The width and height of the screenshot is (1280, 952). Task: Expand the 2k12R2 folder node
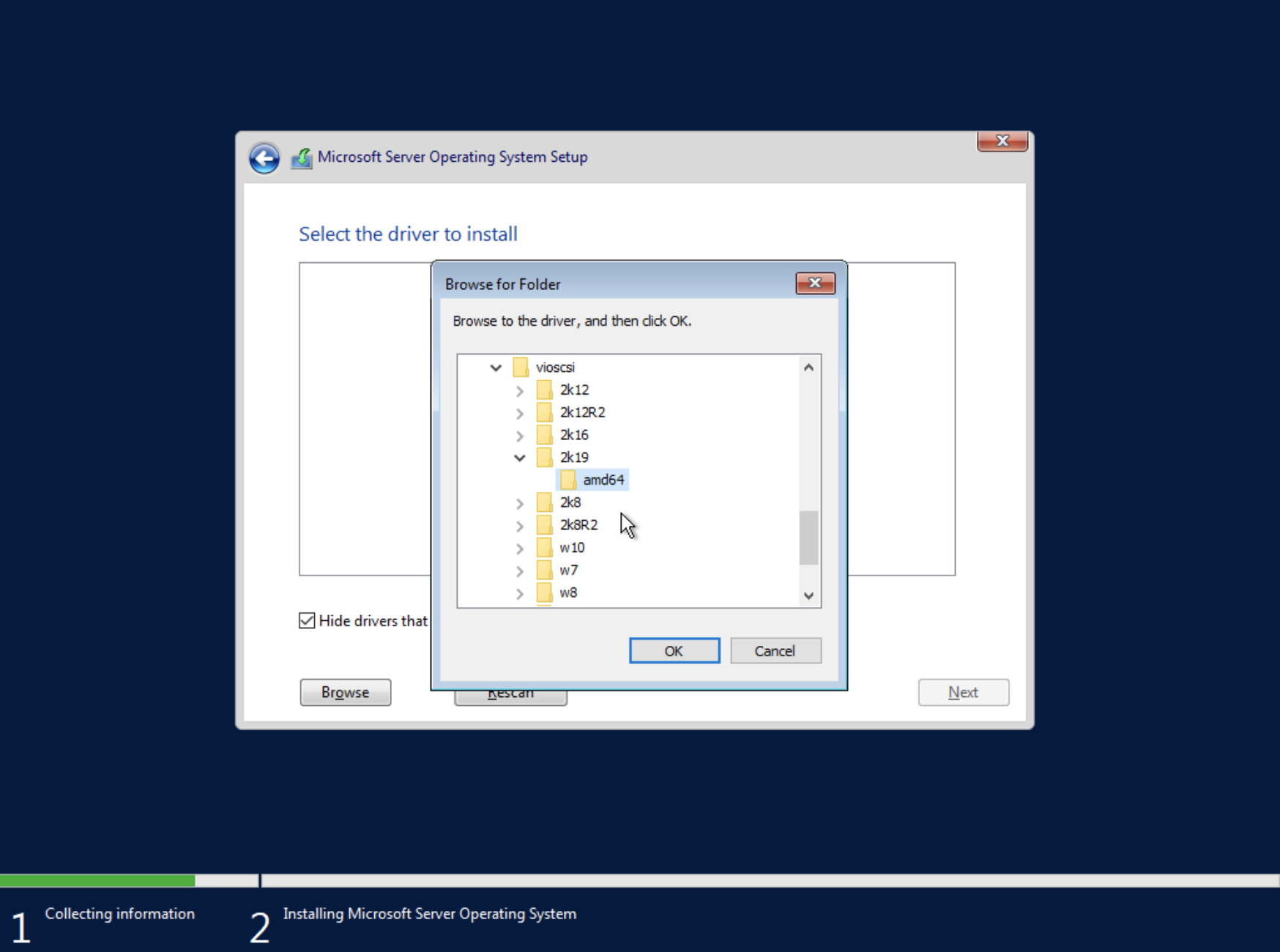click(519, 413)
